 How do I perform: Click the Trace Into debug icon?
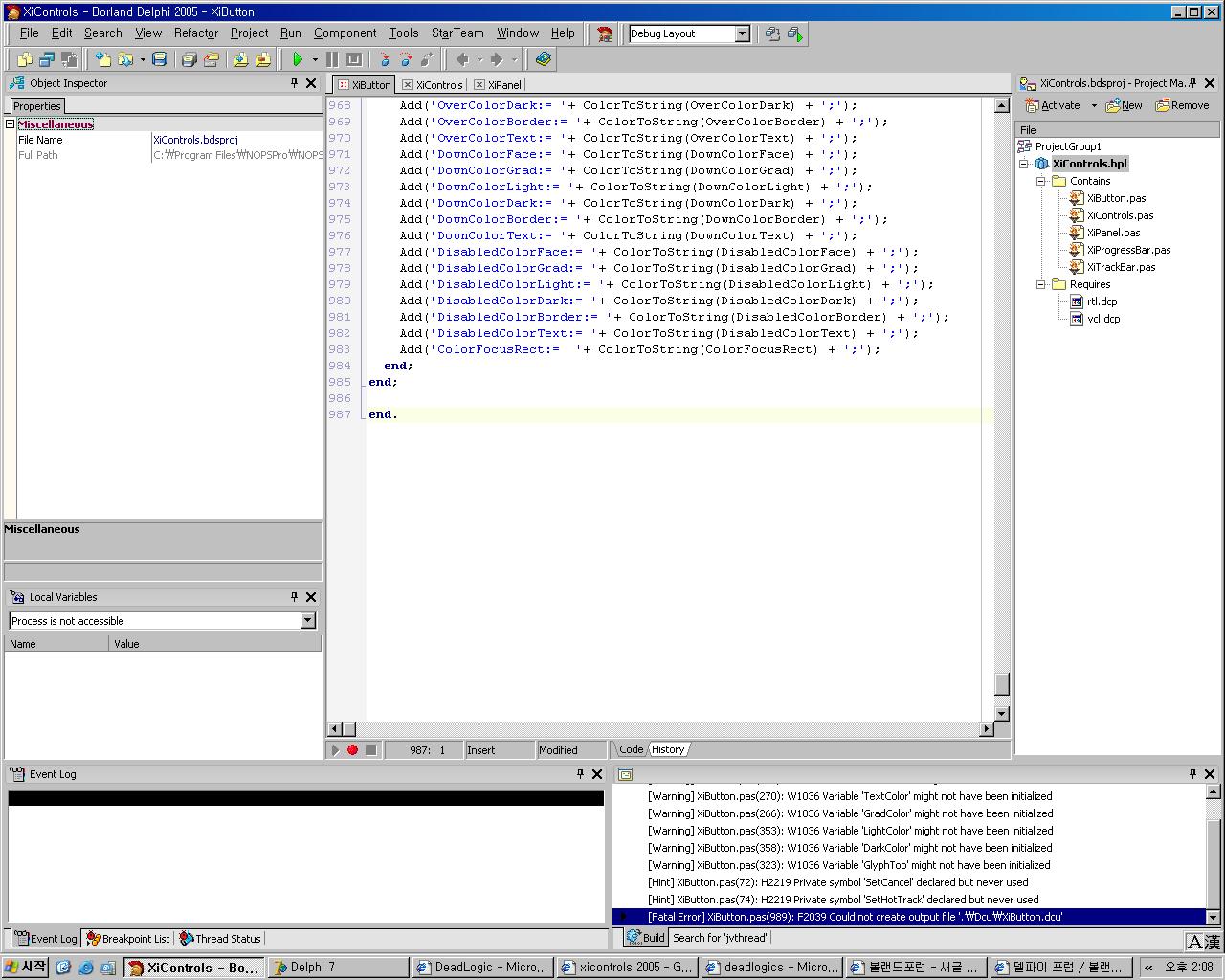(384, 59)
